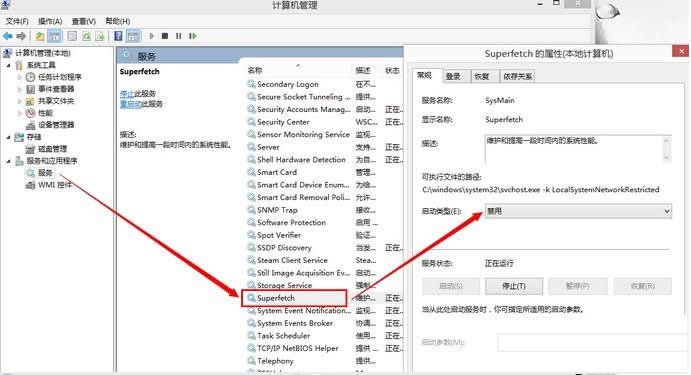691x375 pixels.
Task: Click the pause service toolbar icon
Action: point(178,36)
